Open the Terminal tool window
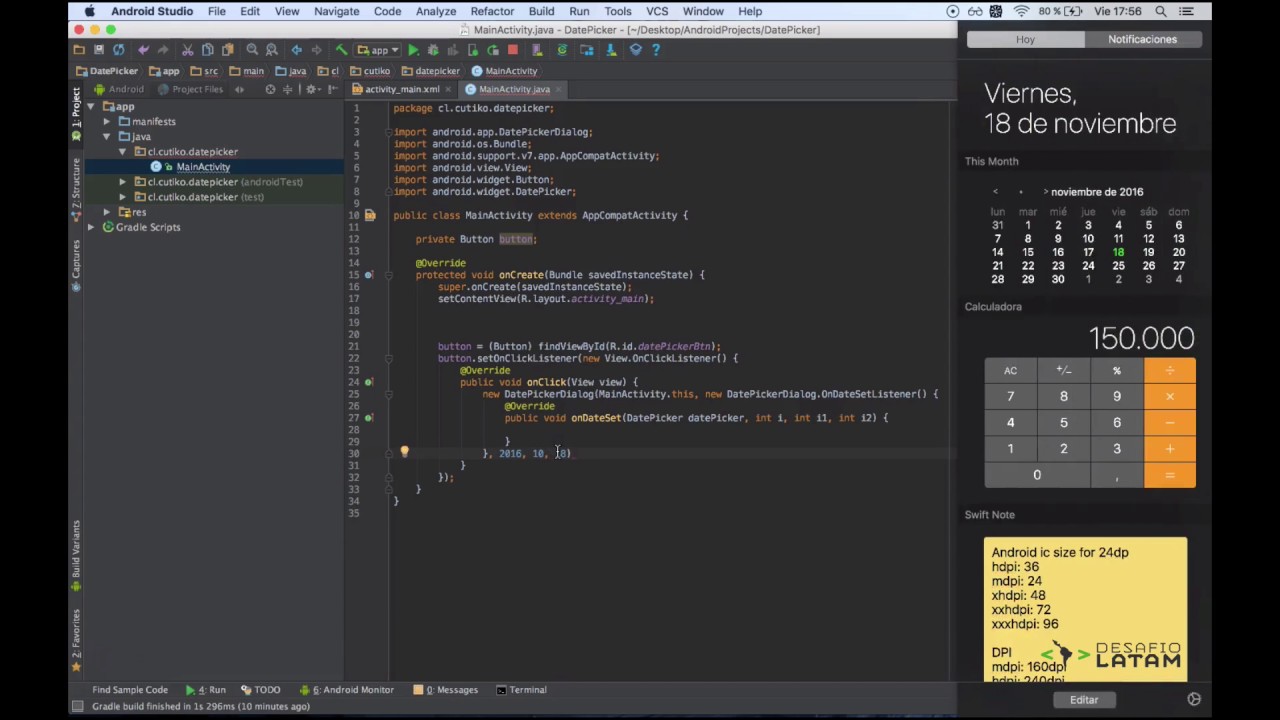The width and height of the screenshot is (1280, 720). coord(521,690)
